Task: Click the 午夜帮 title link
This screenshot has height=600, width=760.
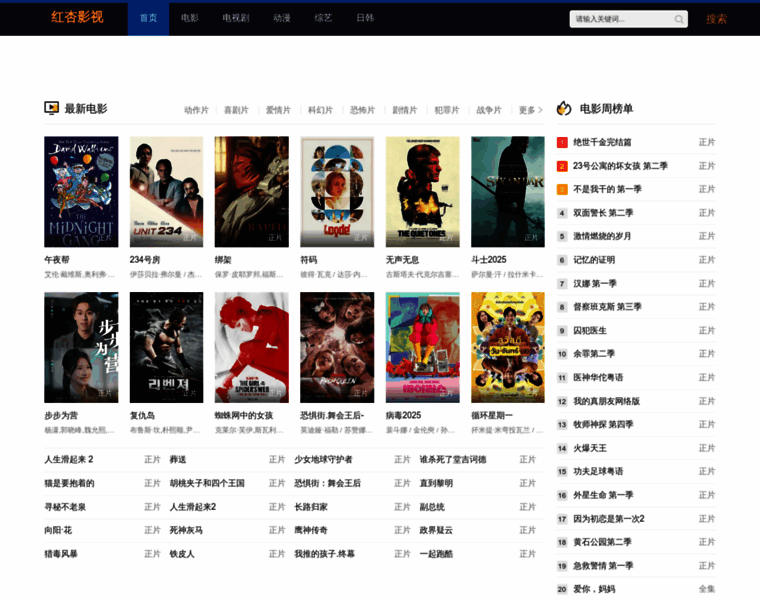Action: [x=57, y=260]
